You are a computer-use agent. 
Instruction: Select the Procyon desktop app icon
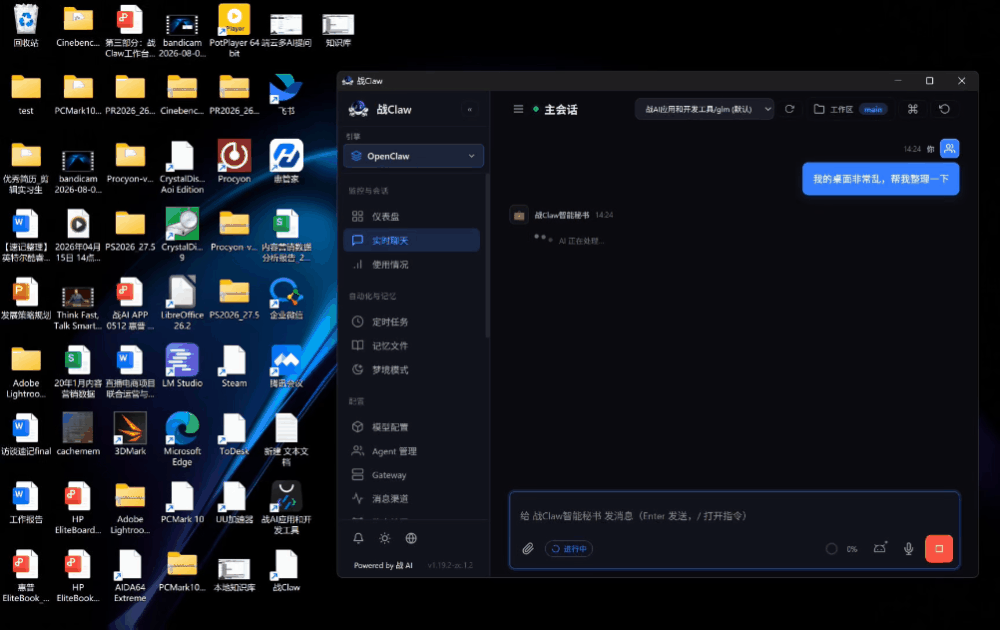234,162
